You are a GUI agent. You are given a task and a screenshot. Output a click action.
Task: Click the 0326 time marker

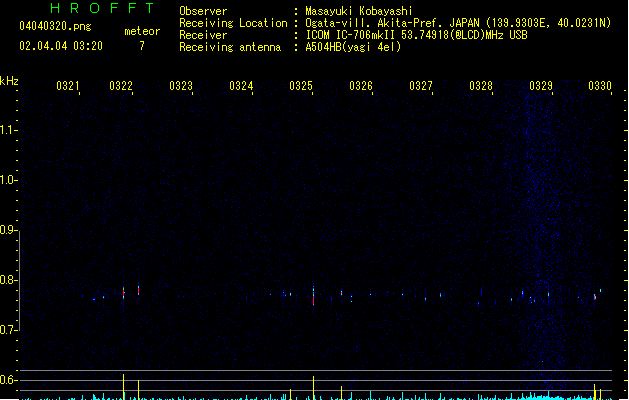[361, 86]
